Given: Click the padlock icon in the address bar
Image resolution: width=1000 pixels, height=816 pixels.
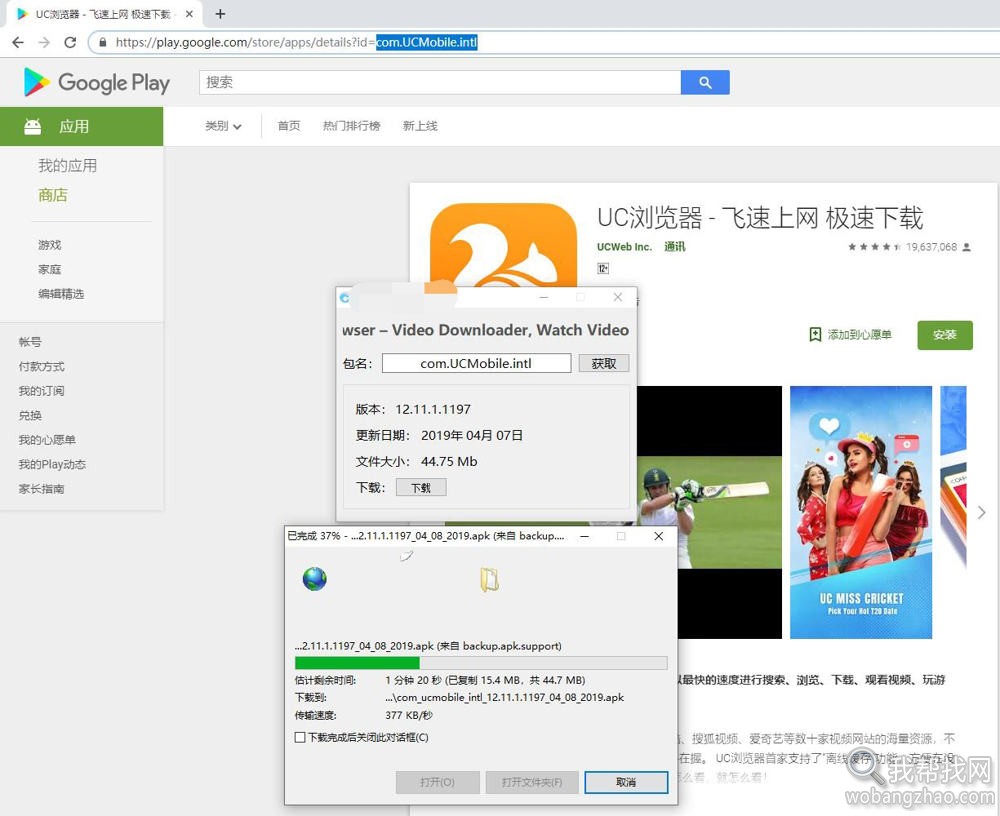Looking at the screenshot, I should coord(102,43).
